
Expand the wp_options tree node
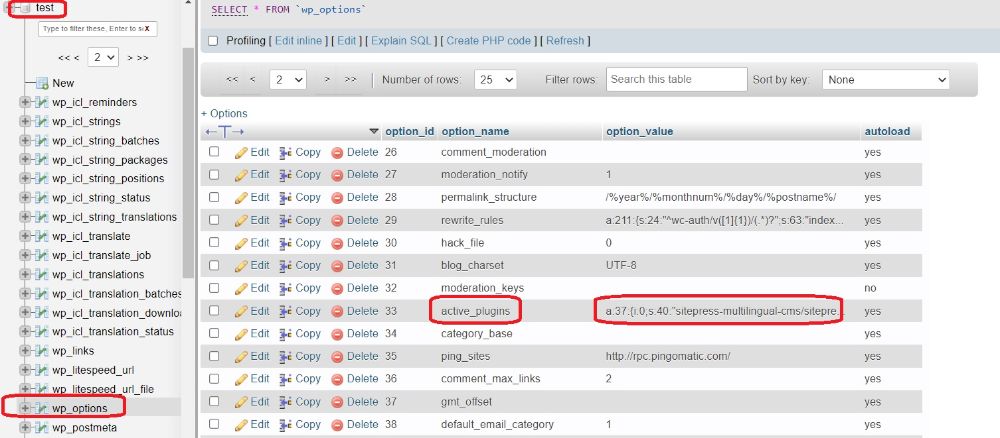25,408
